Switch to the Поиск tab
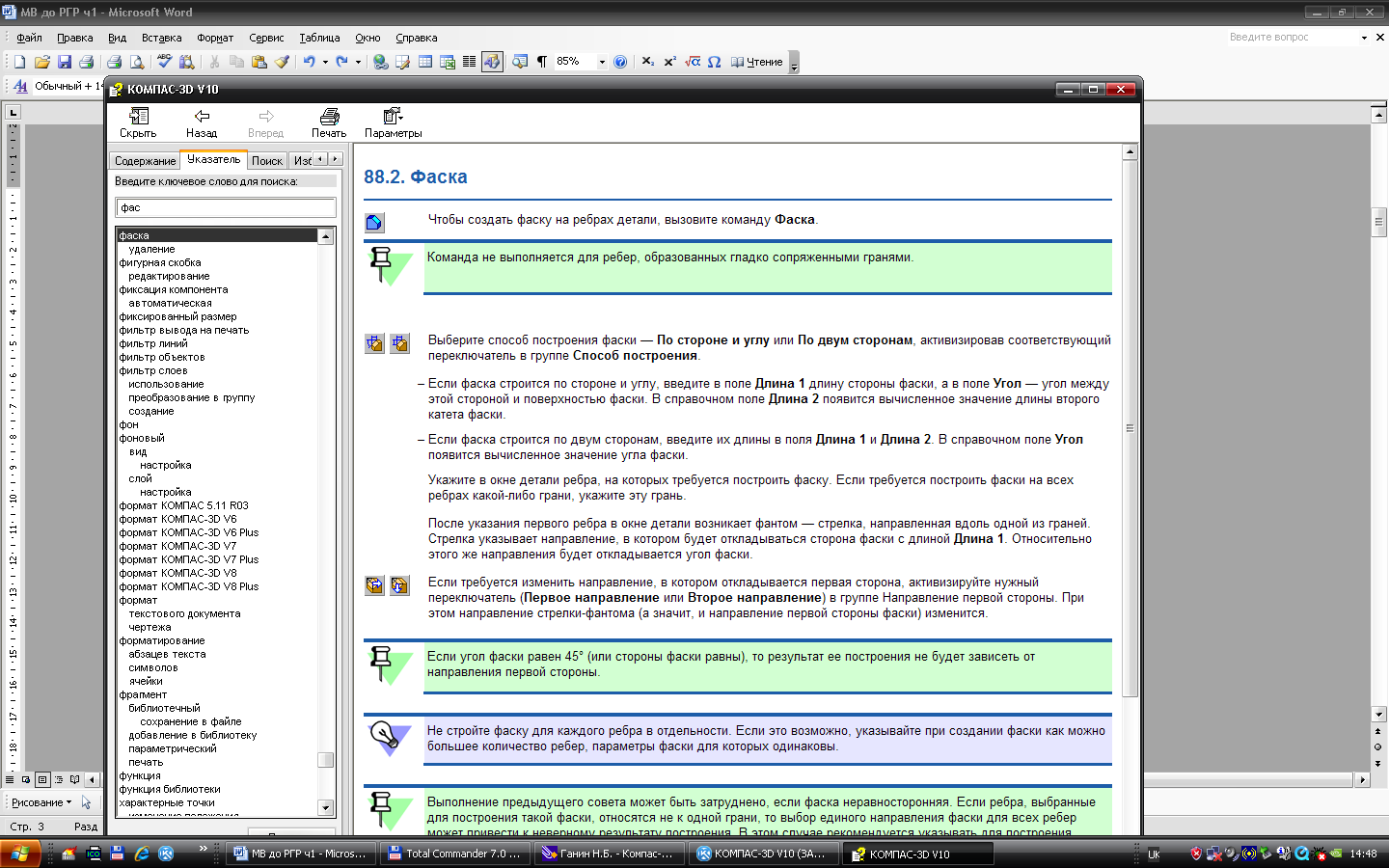 (267, 161)
